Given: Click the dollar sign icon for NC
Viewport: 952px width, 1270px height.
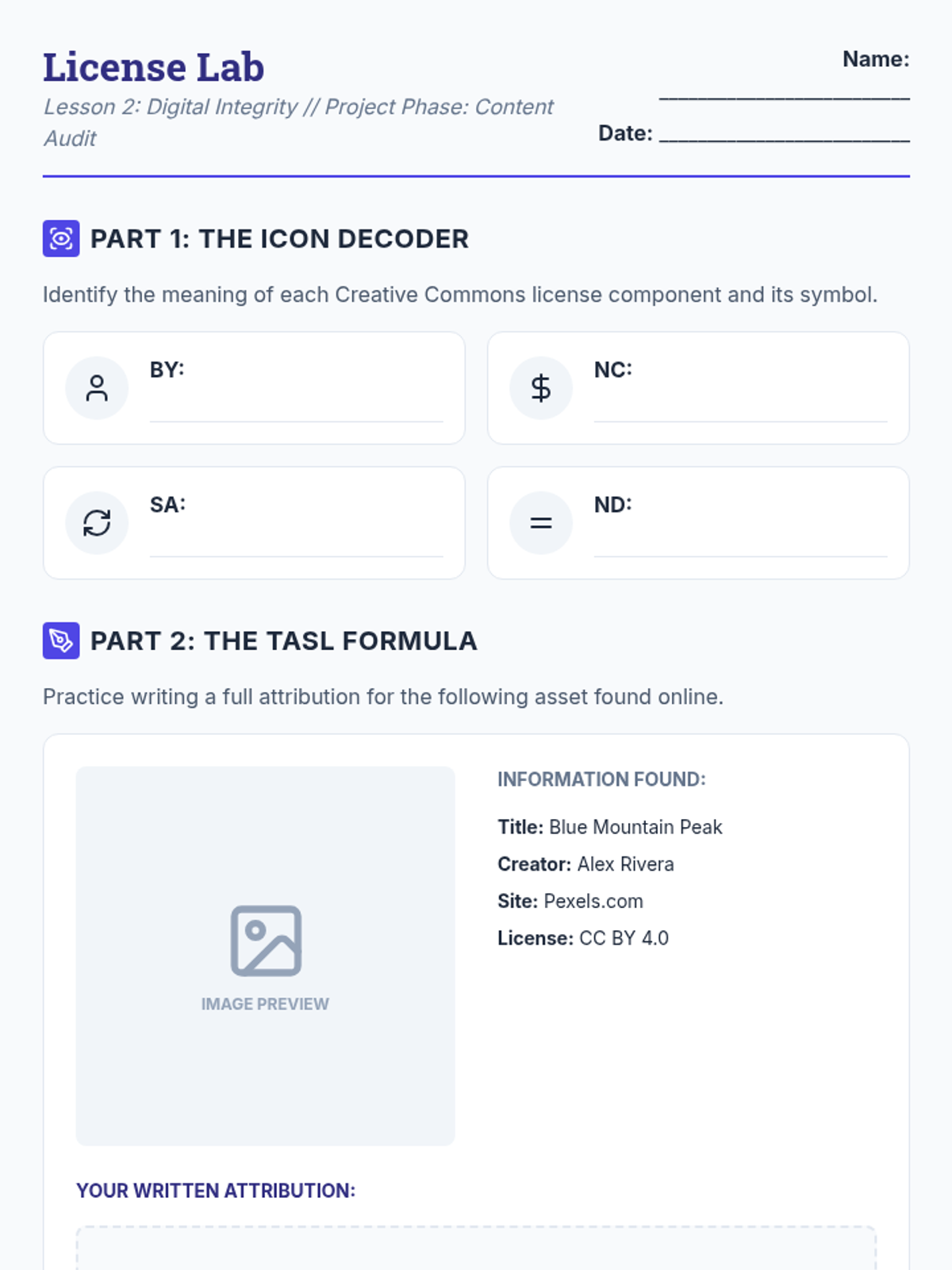Looking at the screenshot, I should pos(541,388).
